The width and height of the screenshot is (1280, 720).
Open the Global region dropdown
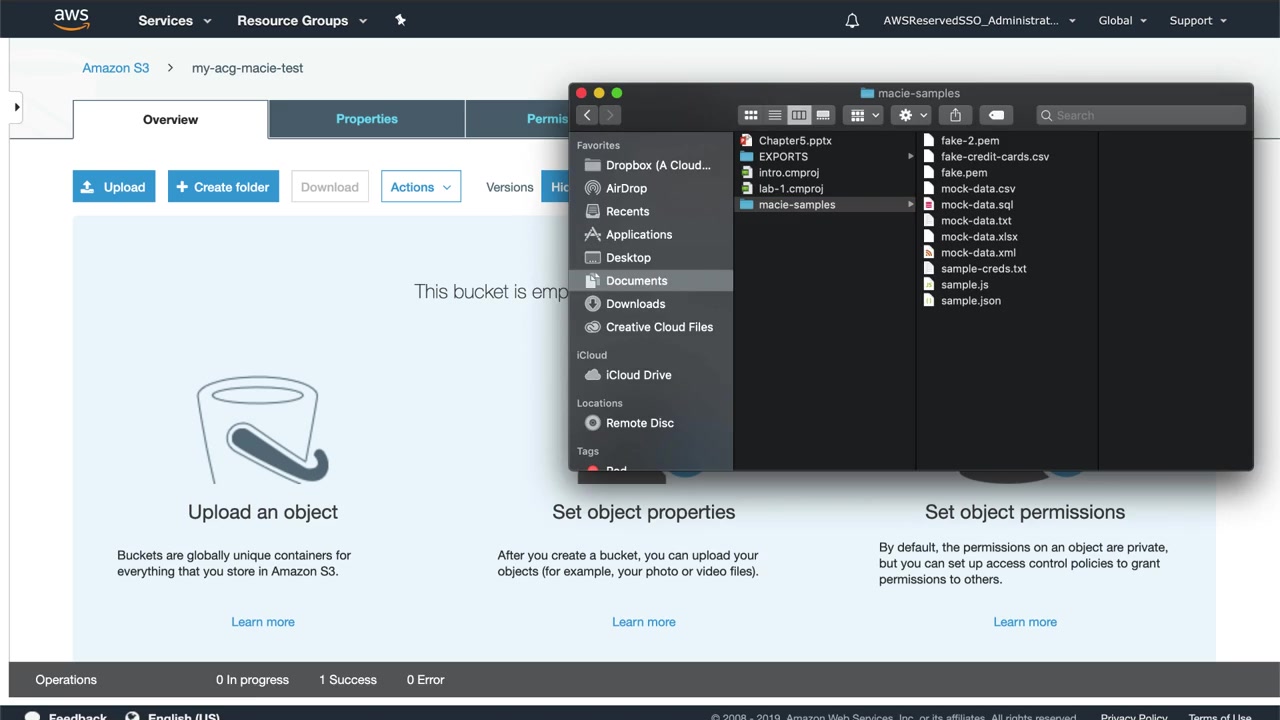(1122, 20)
